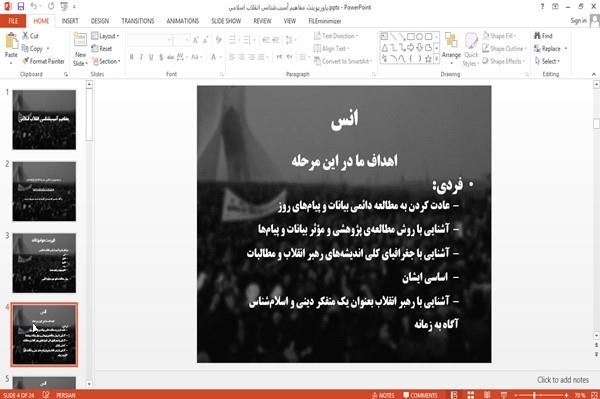This screenshot has width=600, height=399.
Task: Toggle NOTES pane in status bar
Action: click(383, 395)
